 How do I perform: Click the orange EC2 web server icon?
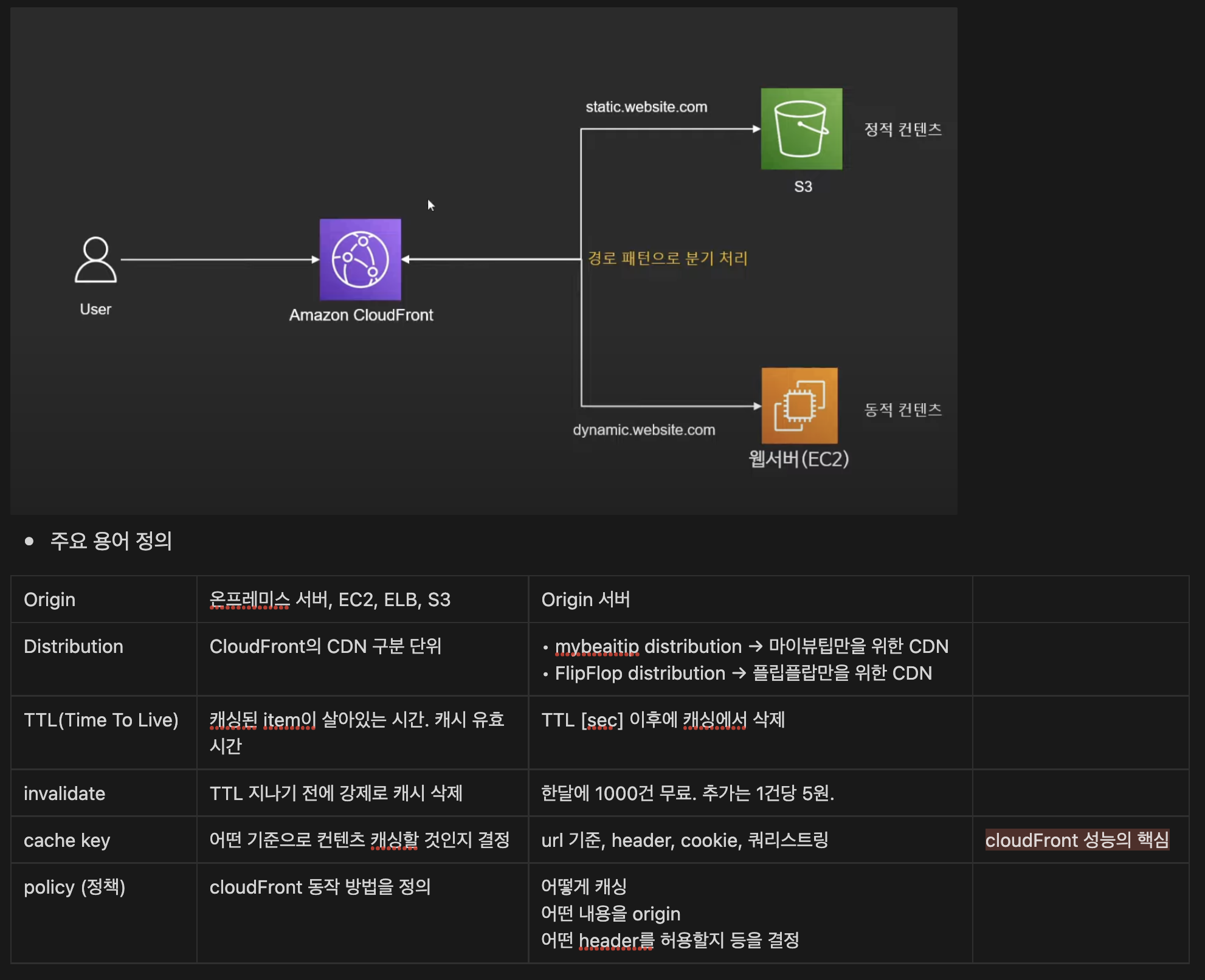pyautogui.click(x=799, y=405)
